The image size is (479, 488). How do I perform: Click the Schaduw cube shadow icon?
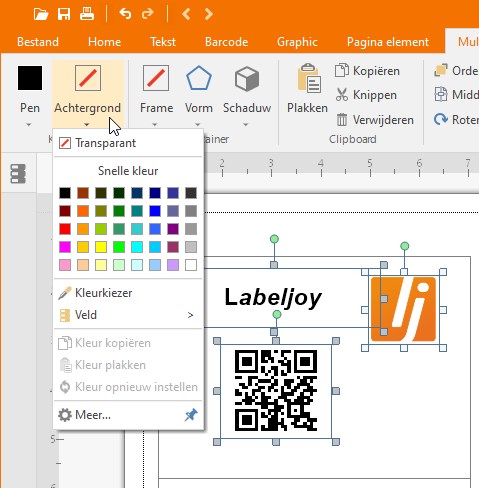247,79
